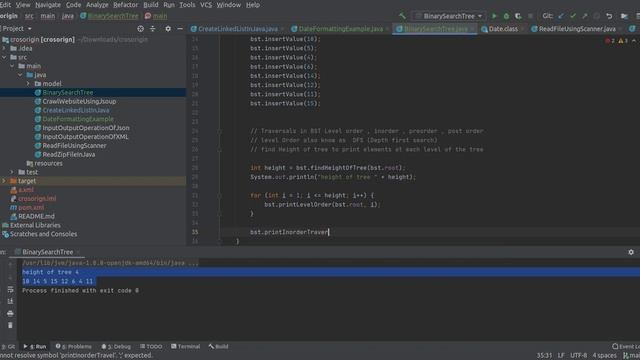Collapse the java folder
640x360 pixels.
[20, 75]
